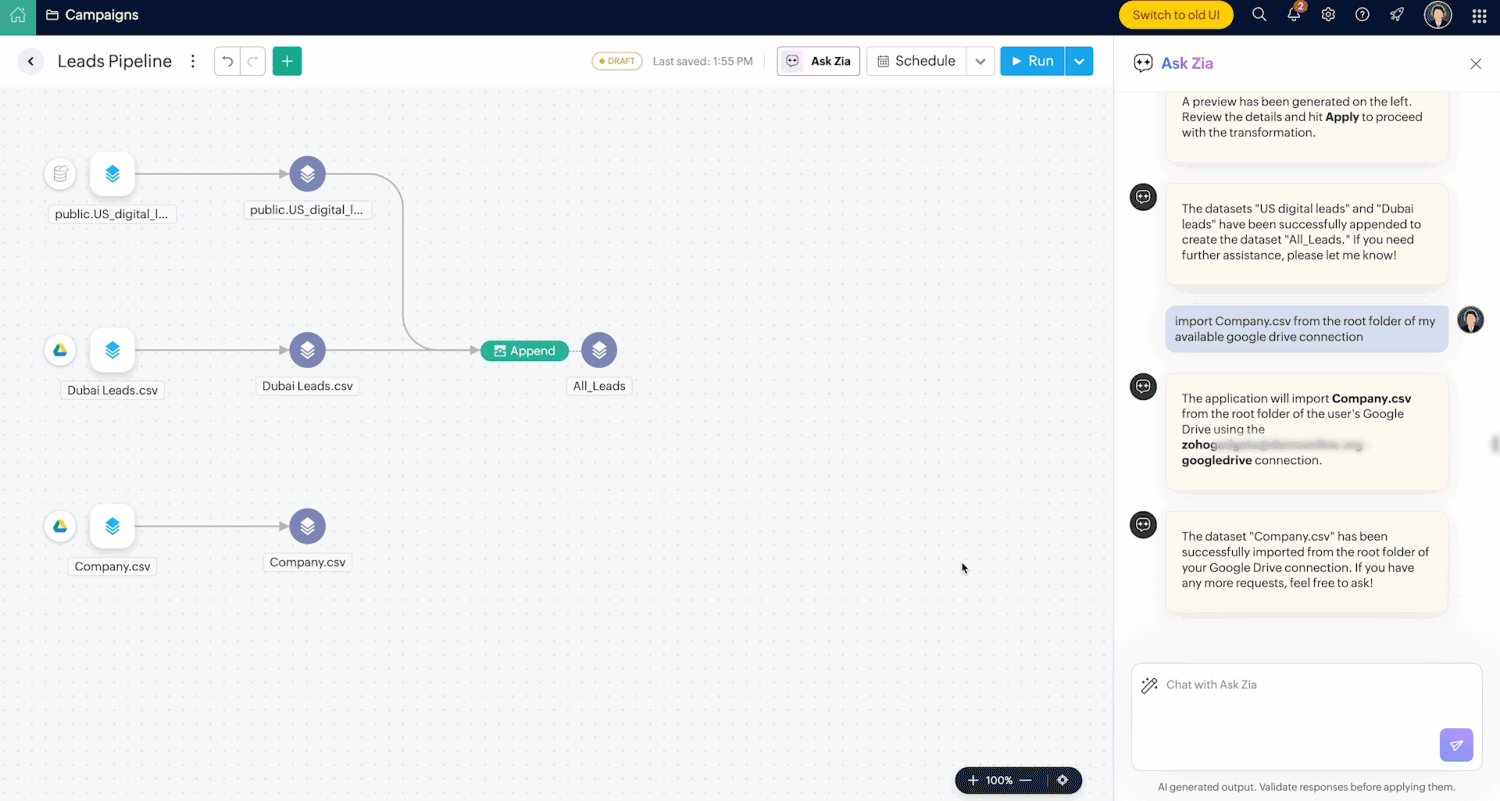Expand the Run options dropdown arrow

[x=1078, y=61]
